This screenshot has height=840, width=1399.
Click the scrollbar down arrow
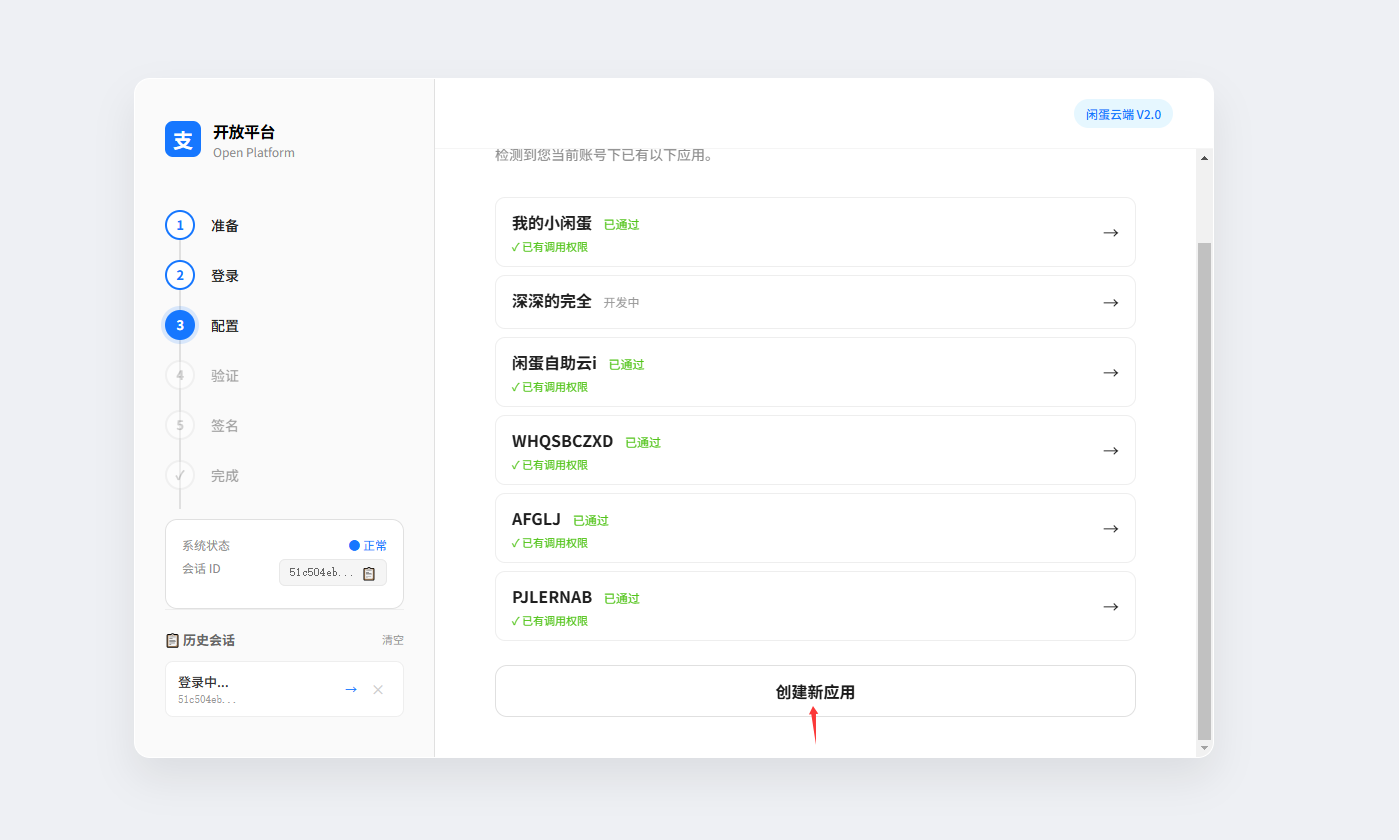1204,747
